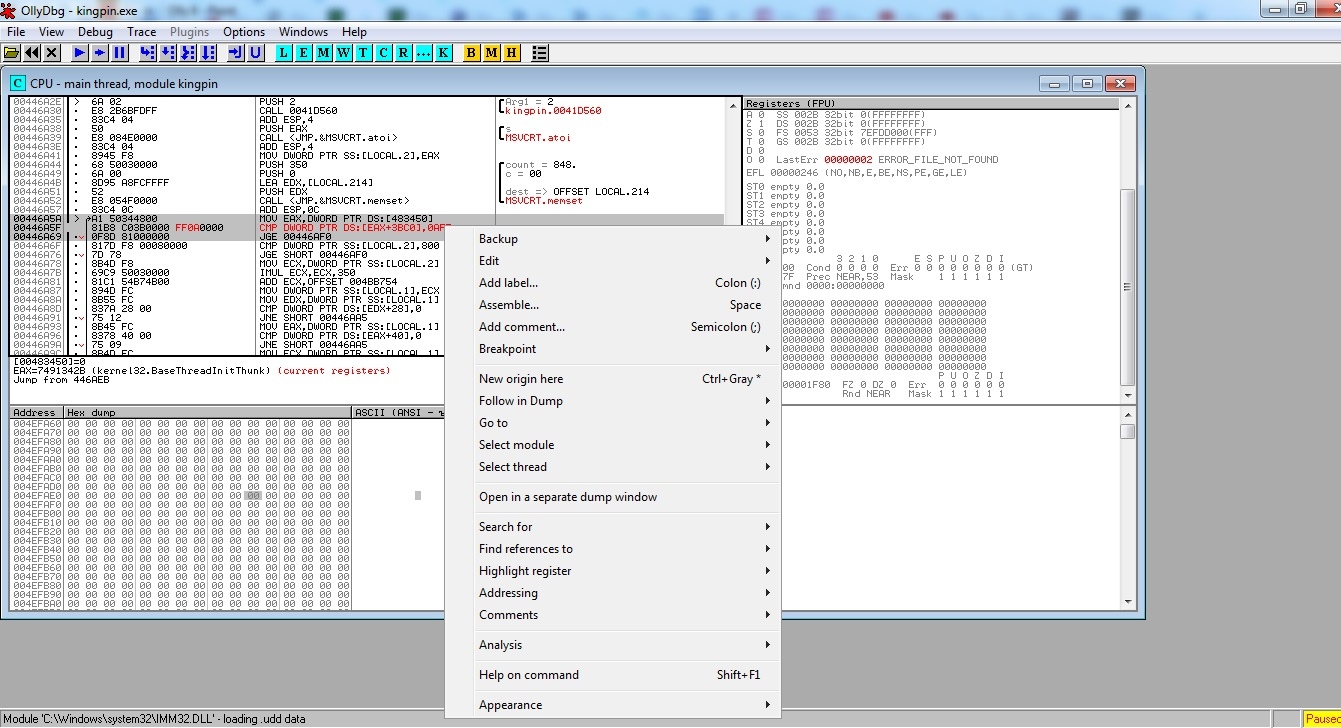Maximize the CPU child window
This screenshot has width=1341, height=728.
click(x=1088, y=83)
